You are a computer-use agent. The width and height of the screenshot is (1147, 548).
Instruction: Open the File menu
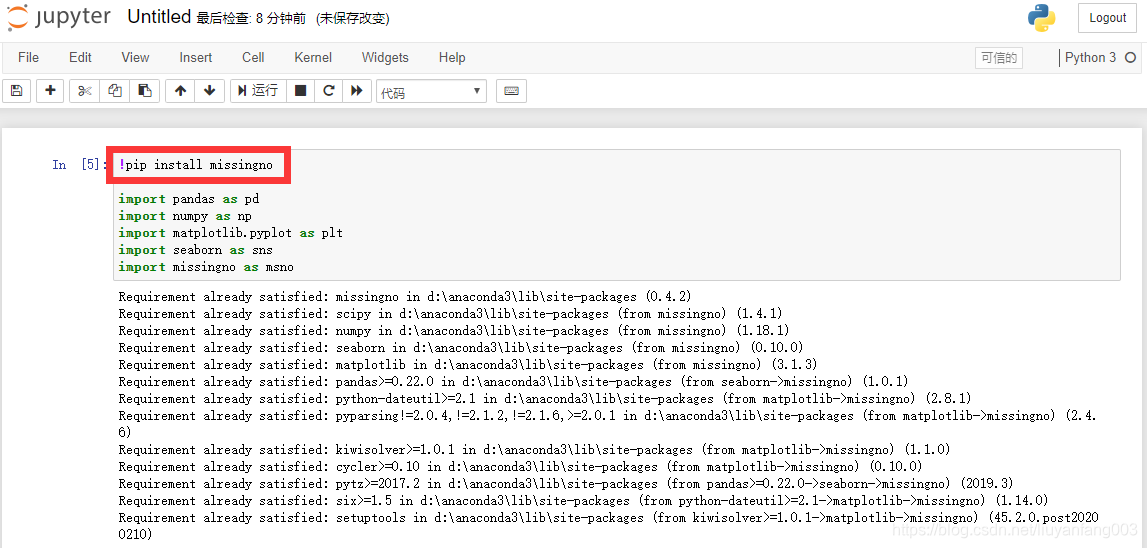point(29,57)
